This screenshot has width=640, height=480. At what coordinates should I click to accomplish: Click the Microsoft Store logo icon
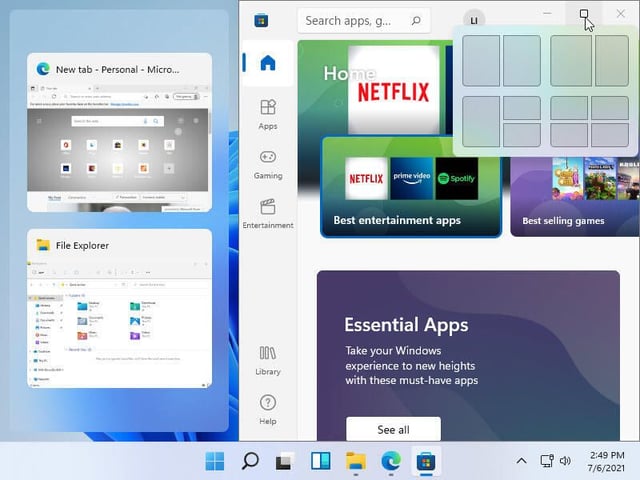coord(261,20)
